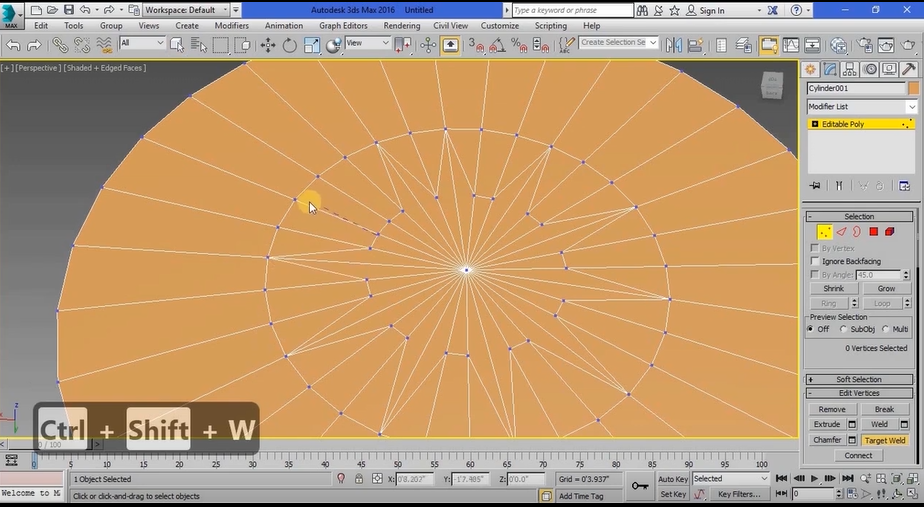Open the Schematic View icon
924x507 pixels.
coord(812,45)
